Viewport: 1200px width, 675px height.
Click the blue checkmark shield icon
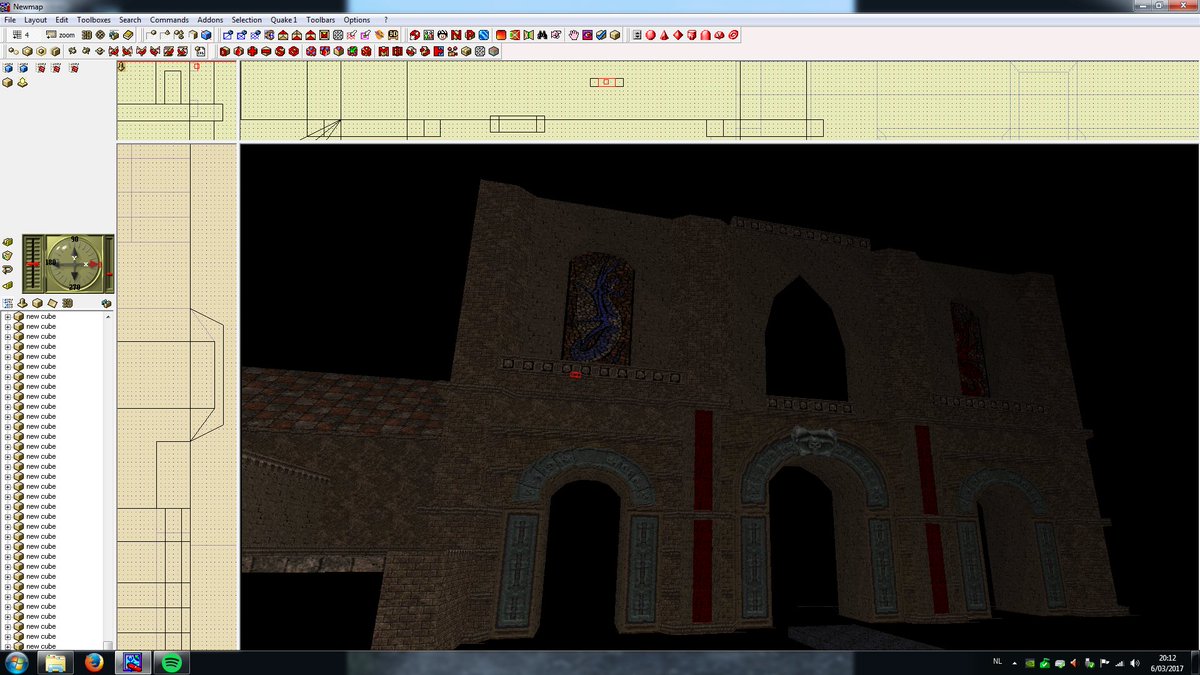pyautogui.click(x=601, y=35)
